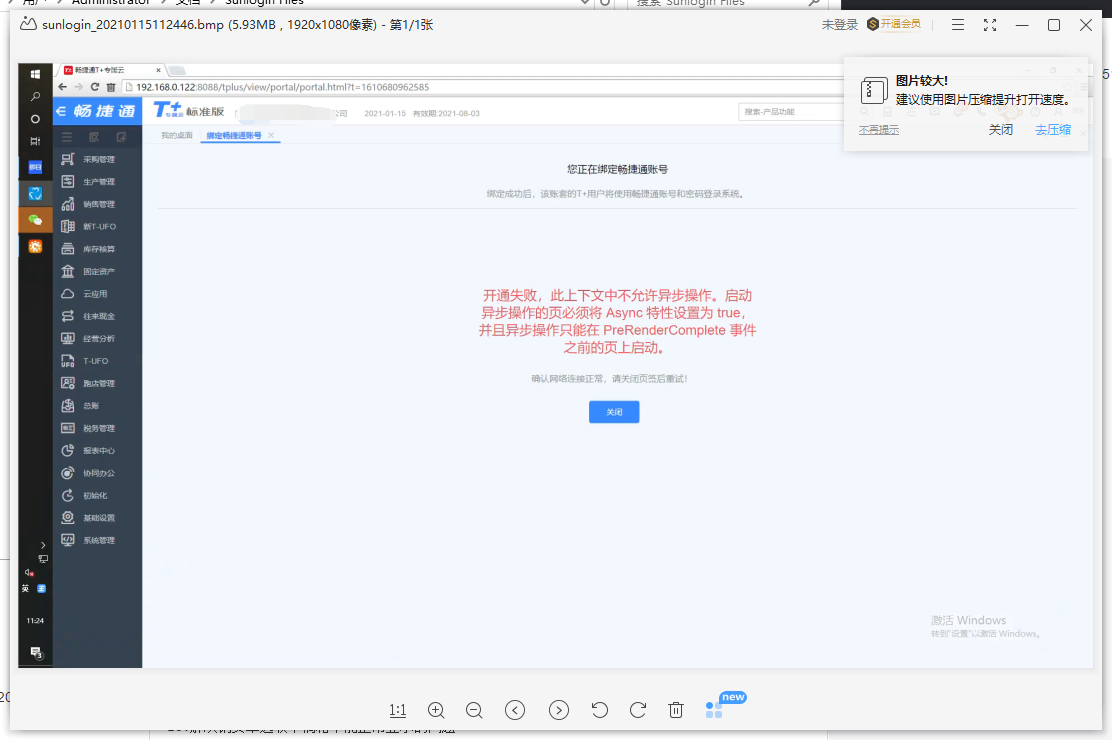Image resolution: width=1112 pixels, height=740 pixels.
Task: Select 往来现金 in the pictured sidebar
Action: pos(98,316)
